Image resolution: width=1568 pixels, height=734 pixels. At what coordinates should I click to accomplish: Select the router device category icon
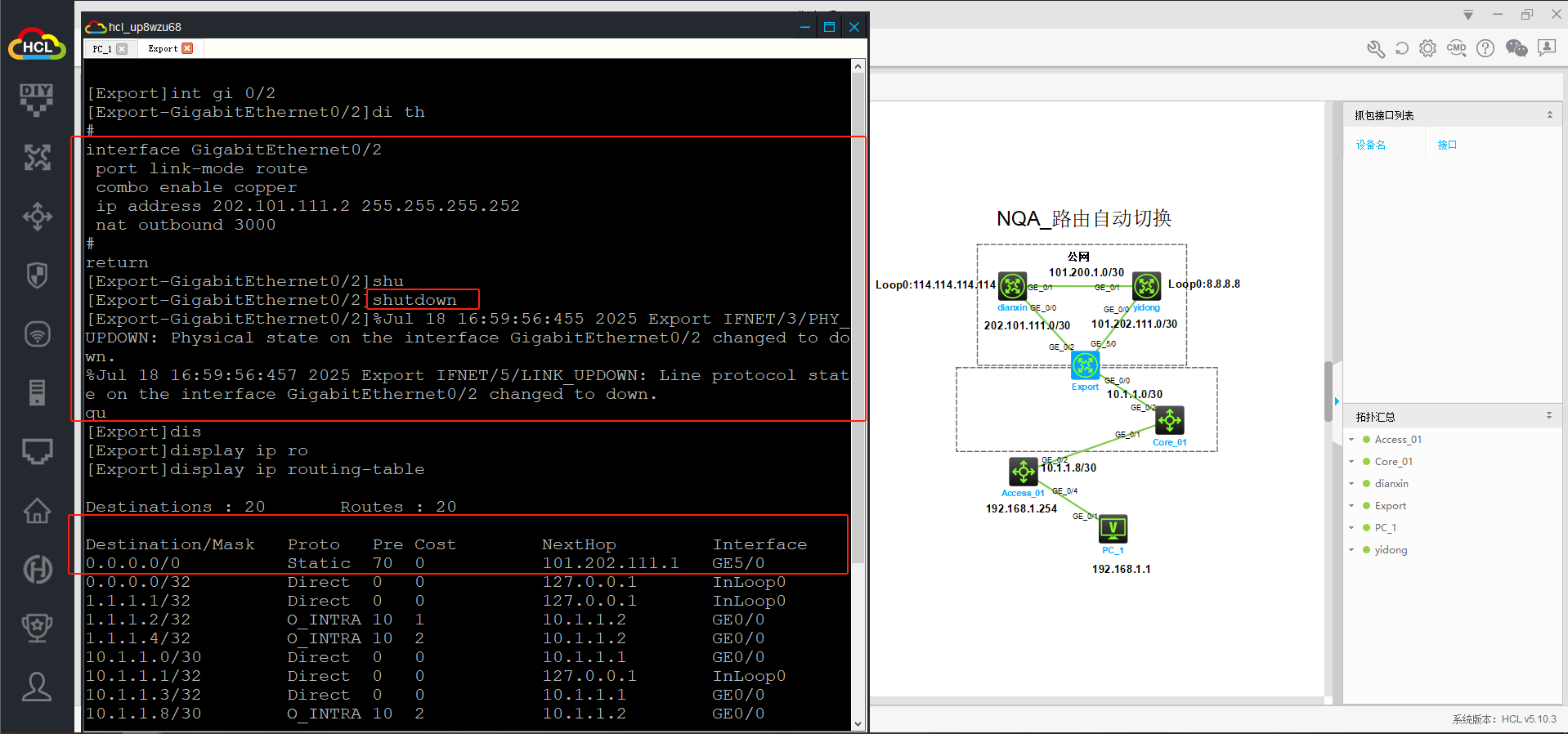coord(37,157)
